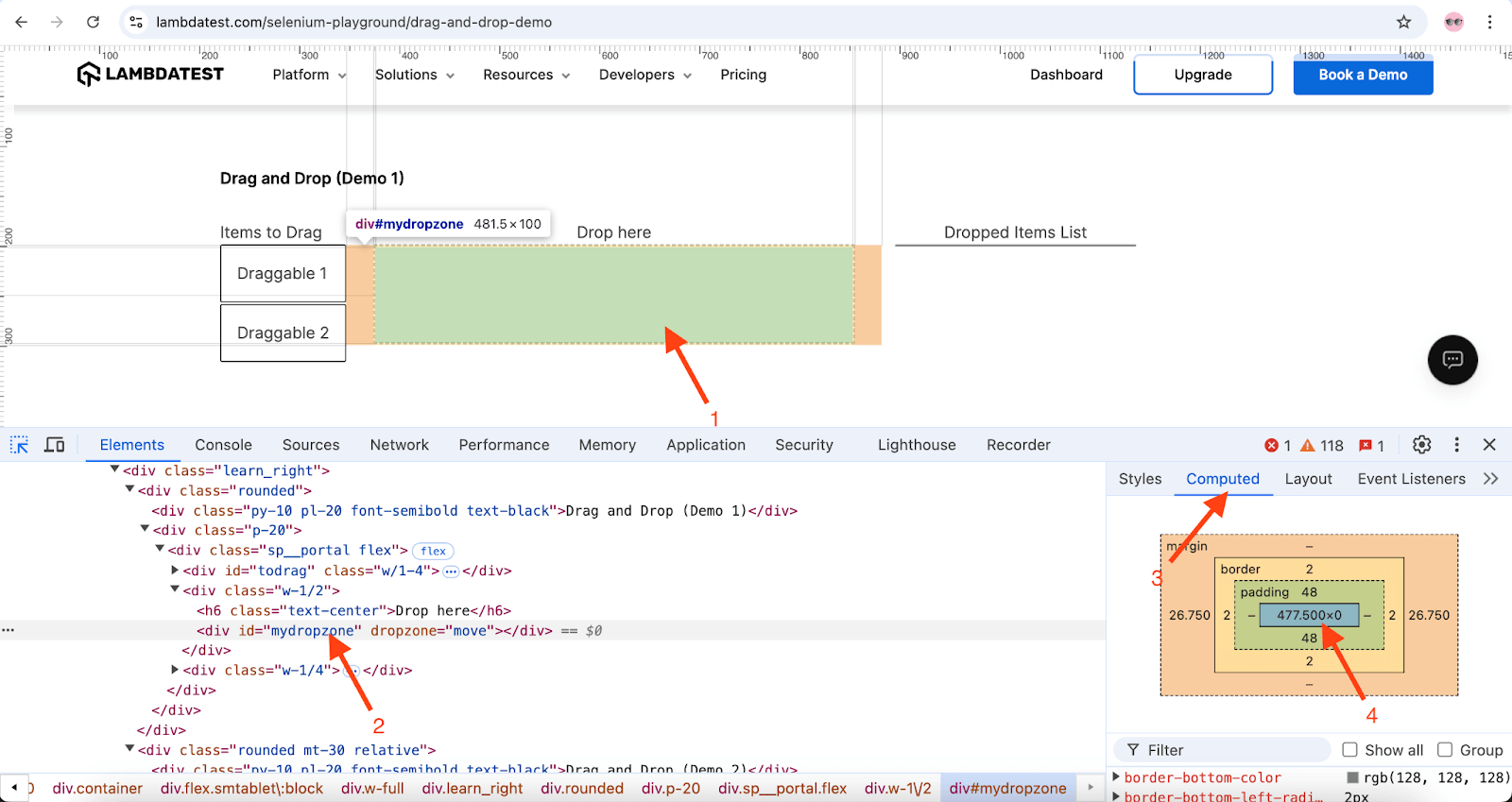1512x802 pixels.
Task: Expand border-bottom-color computed property
Action: click(1117, 777)
